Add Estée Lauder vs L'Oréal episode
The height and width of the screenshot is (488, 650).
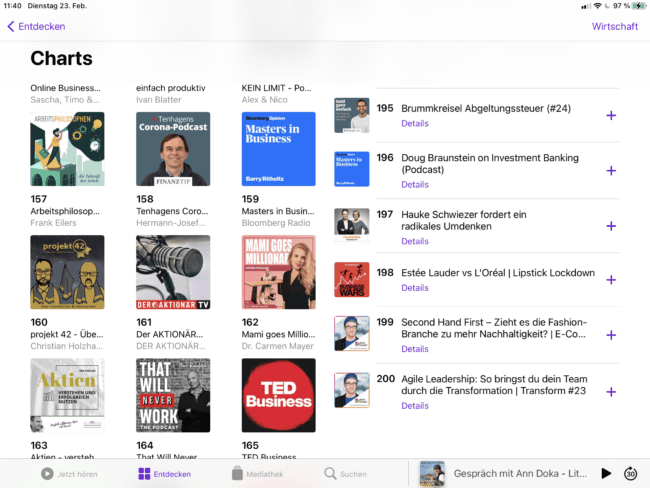[611, 280]
